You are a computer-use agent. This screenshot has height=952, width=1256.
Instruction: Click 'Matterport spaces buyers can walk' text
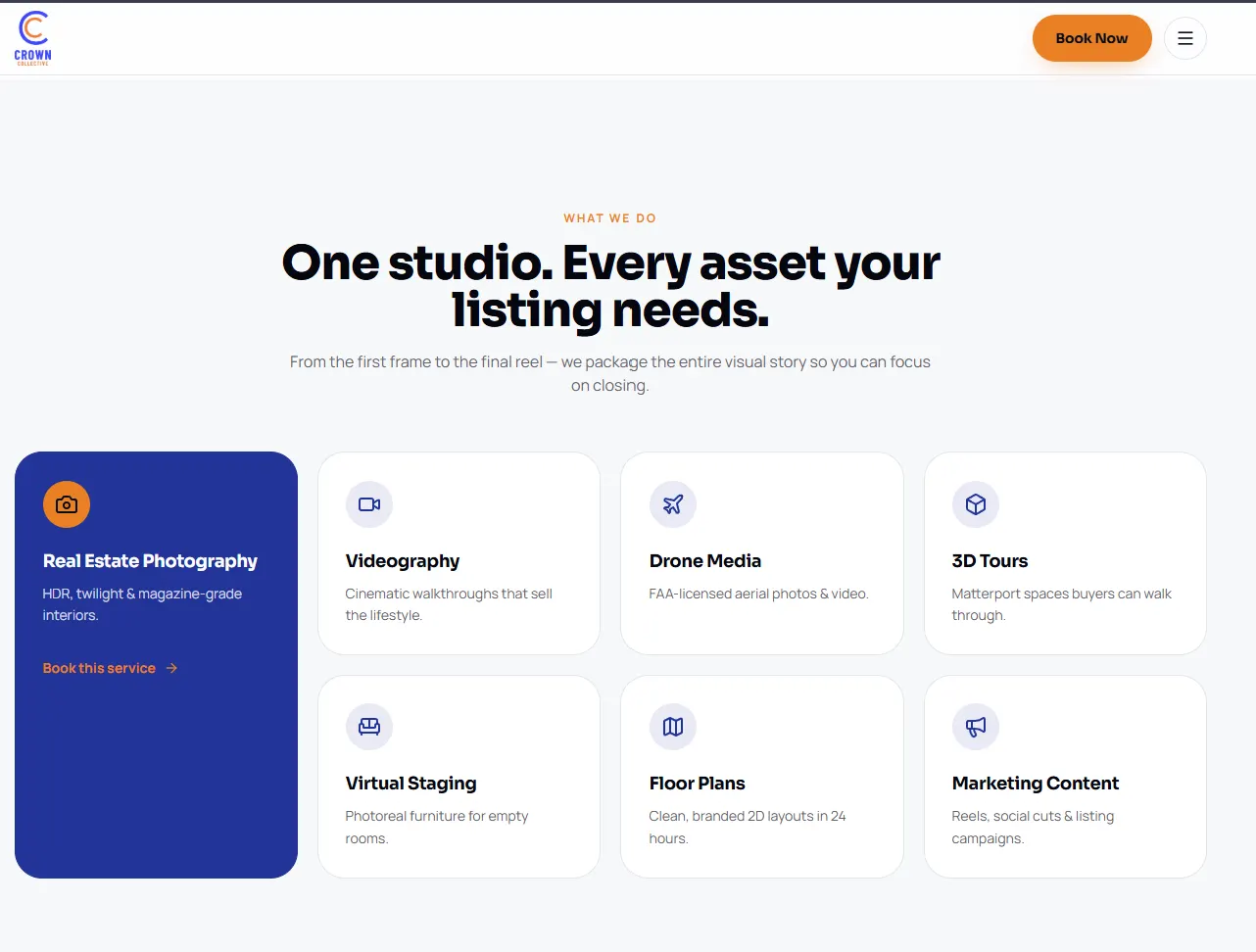1061,604
